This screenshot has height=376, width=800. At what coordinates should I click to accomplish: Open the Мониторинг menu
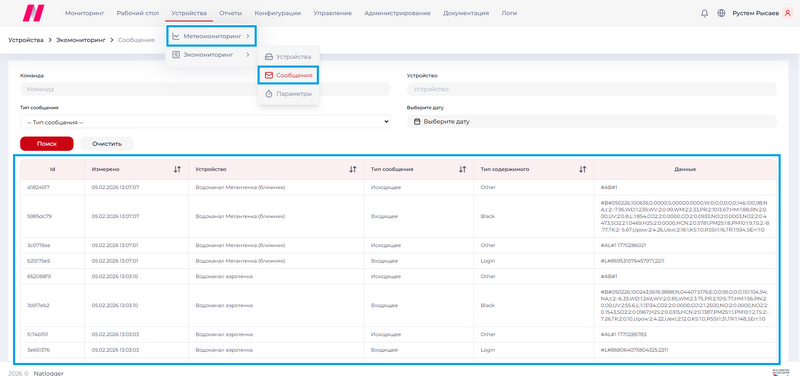tap(85, 13)
